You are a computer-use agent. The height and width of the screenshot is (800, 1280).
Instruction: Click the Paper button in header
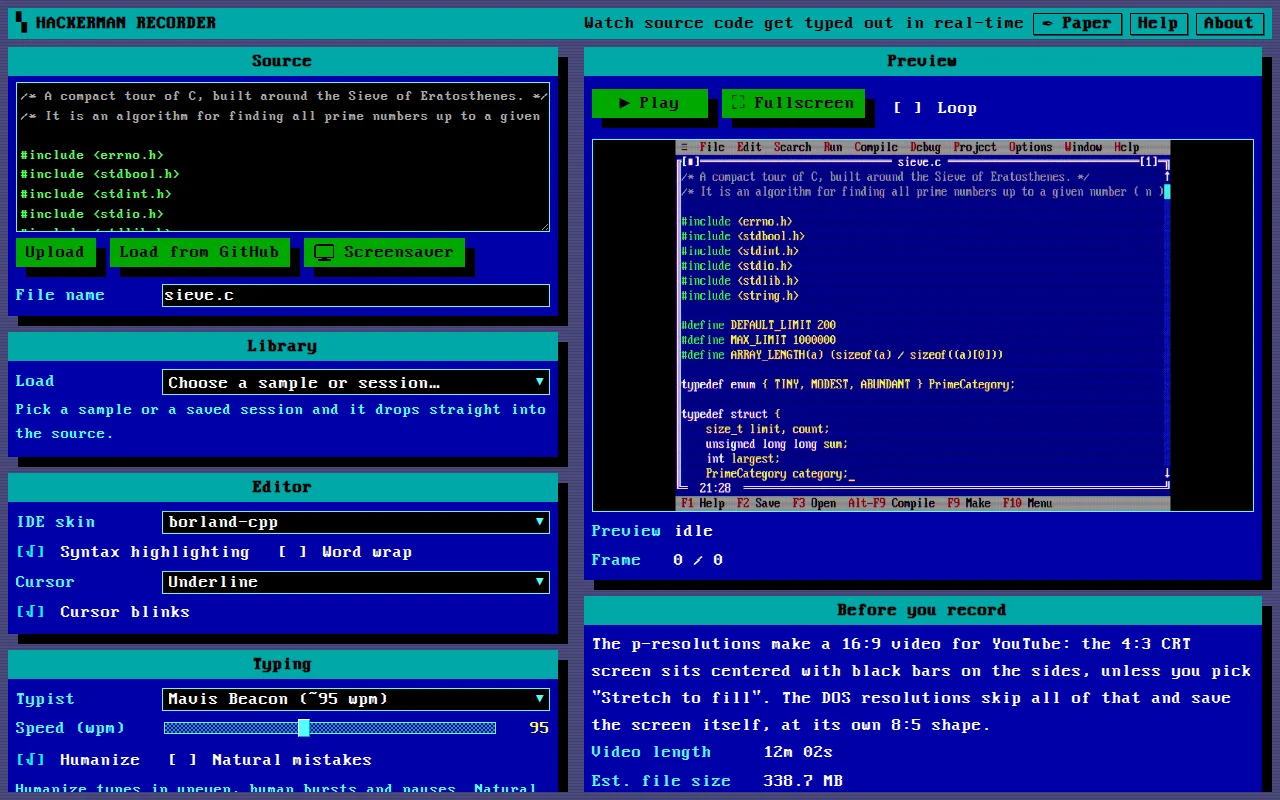(1077, 23)
